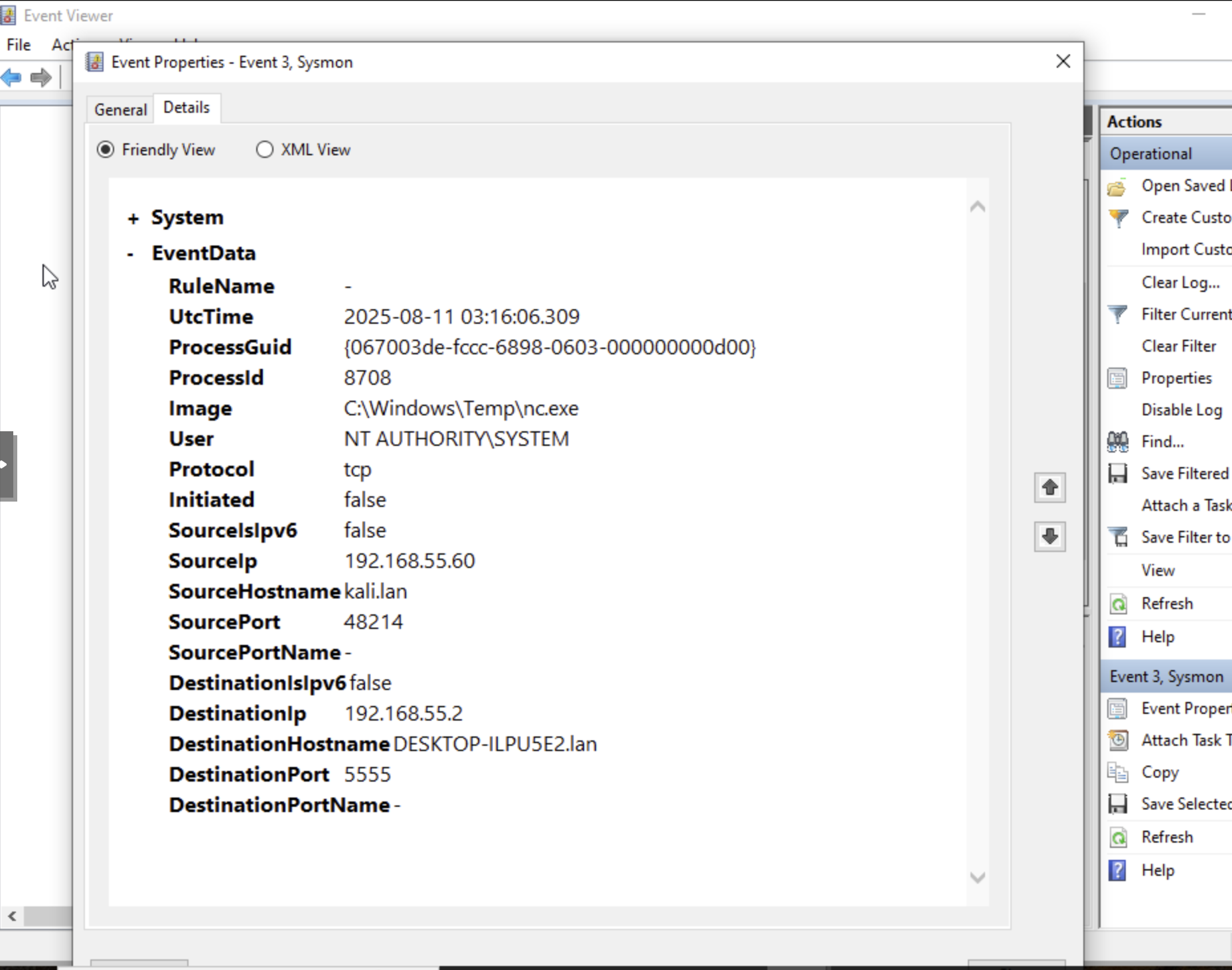The height and width of the screenshot is (970, 1232).
Task: Click the Save Filtered Log floppy icon
Action: pyautogui.click(x=1118, y=473)
